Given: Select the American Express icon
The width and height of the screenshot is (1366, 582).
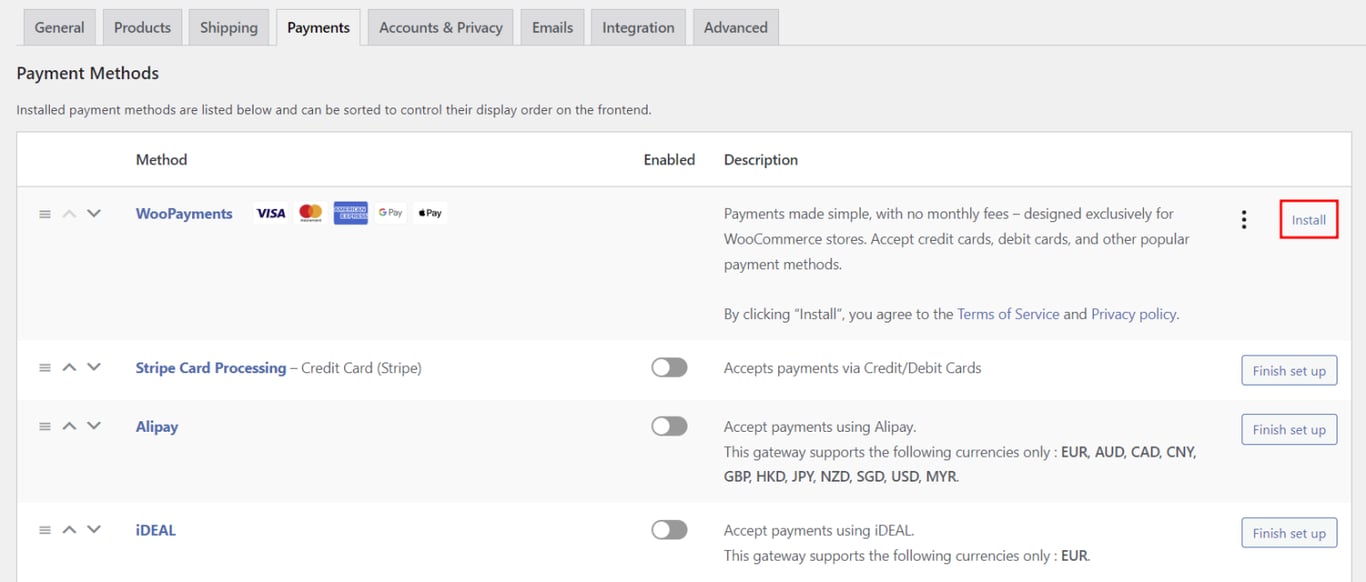Looking at the screenshot, I should pos(350,212).
